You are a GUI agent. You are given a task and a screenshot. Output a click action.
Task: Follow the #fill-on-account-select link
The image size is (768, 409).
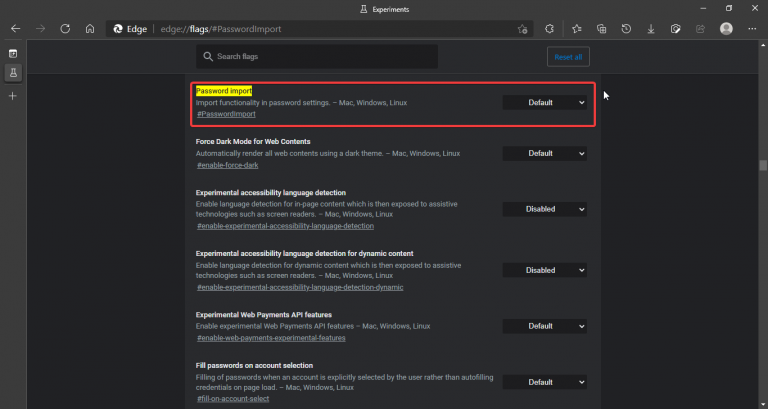coord(233,399)
